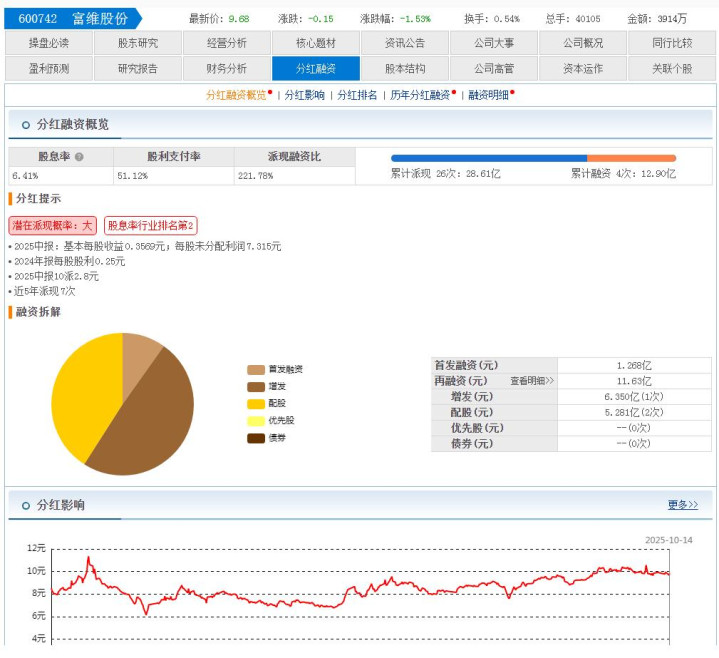Click the circle icon before 分红影响
Image resolution: width=719 pixels, height=658 pixels.
click(23, 506)
